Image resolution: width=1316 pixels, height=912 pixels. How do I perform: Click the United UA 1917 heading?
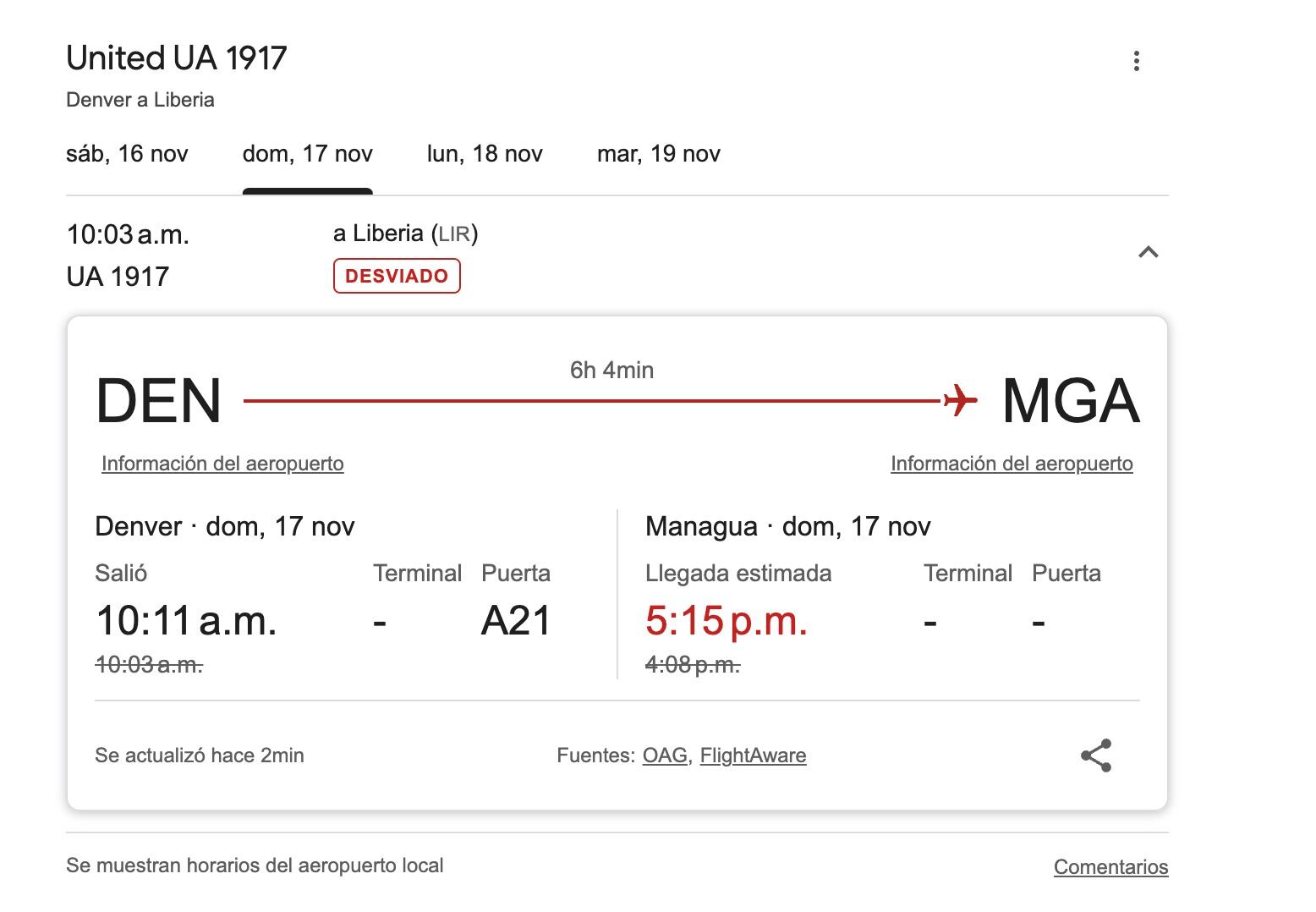point(177,58)
